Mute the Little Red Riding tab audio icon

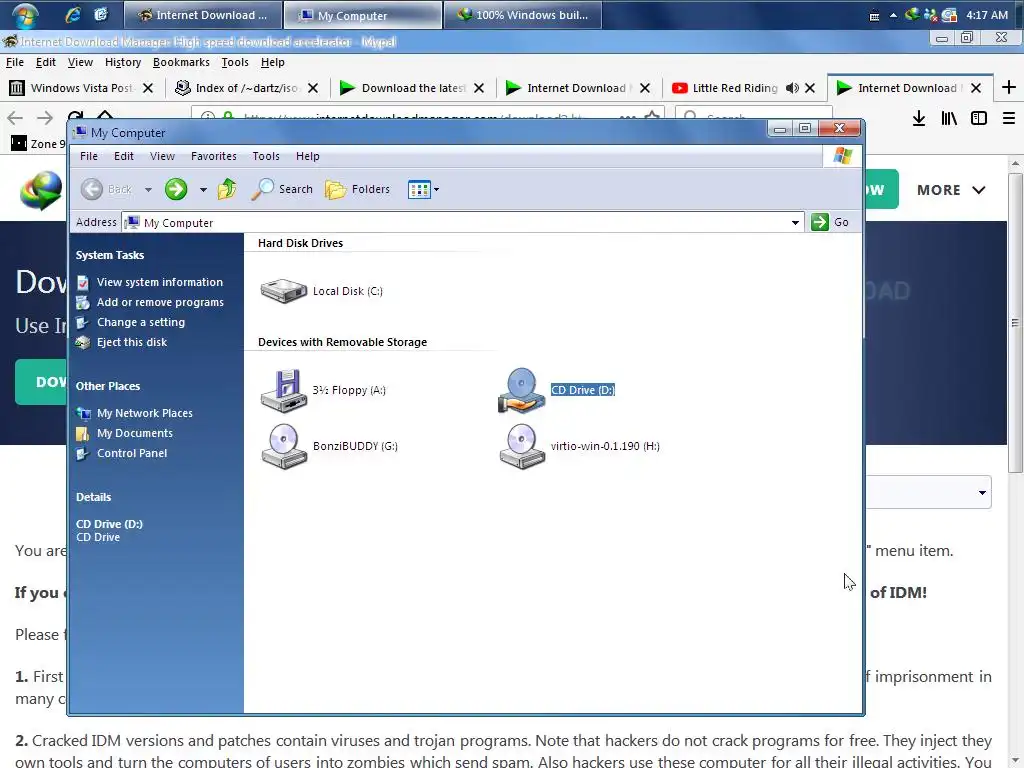coord(792,88)
